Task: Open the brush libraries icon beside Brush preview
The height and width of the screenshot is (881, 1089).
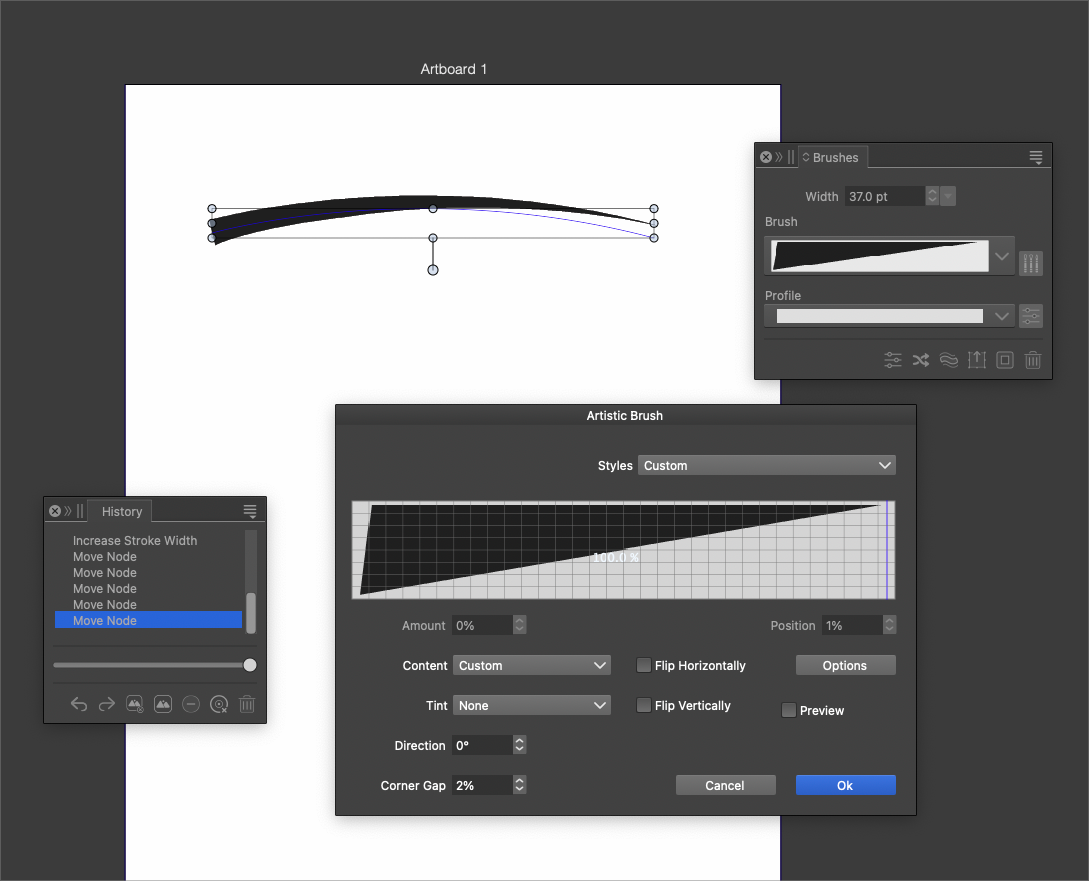Action: click(x=1031, y=264)
